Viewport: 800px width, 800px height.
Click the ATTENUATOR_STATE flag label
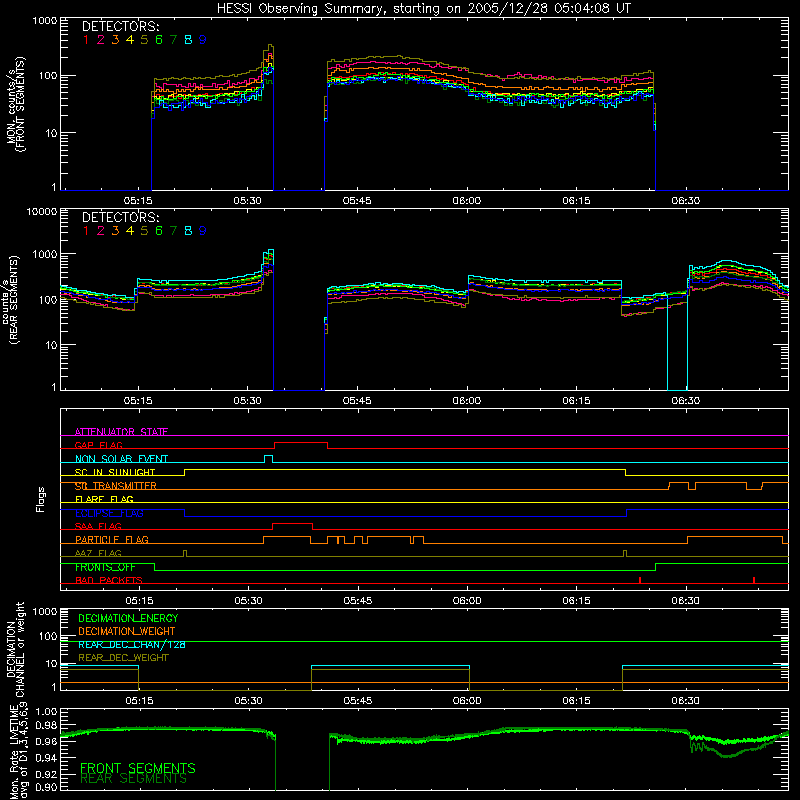click(x=121, y=432)
